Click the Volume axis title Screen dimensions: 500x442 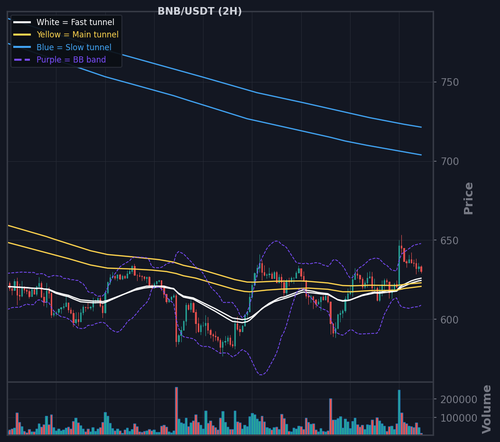point(487,409)
